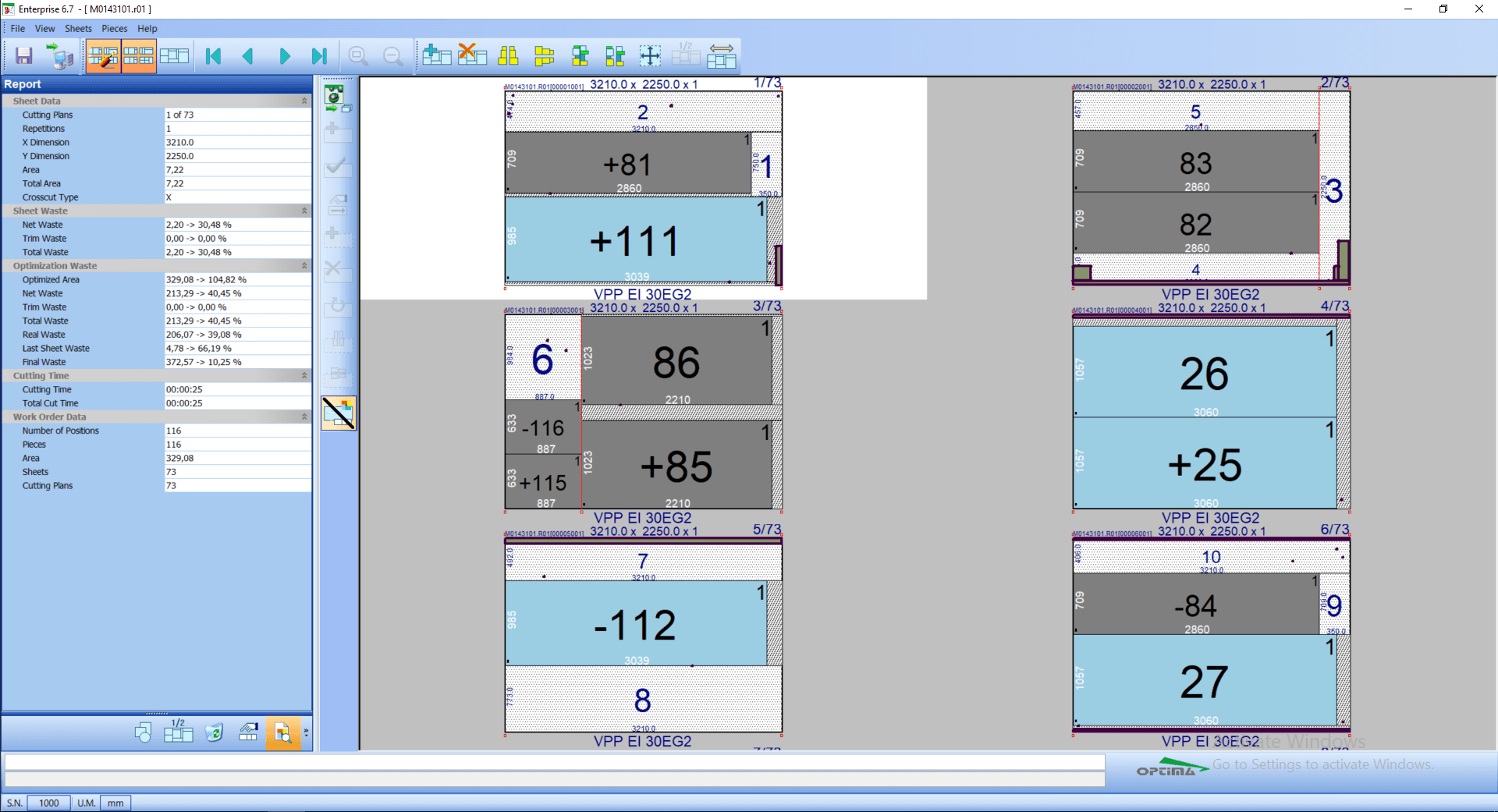Collapse the Sheet Data section
The width and height of the screenshot is (1498, 812).
pyautogui.click(x=304, y=101)
